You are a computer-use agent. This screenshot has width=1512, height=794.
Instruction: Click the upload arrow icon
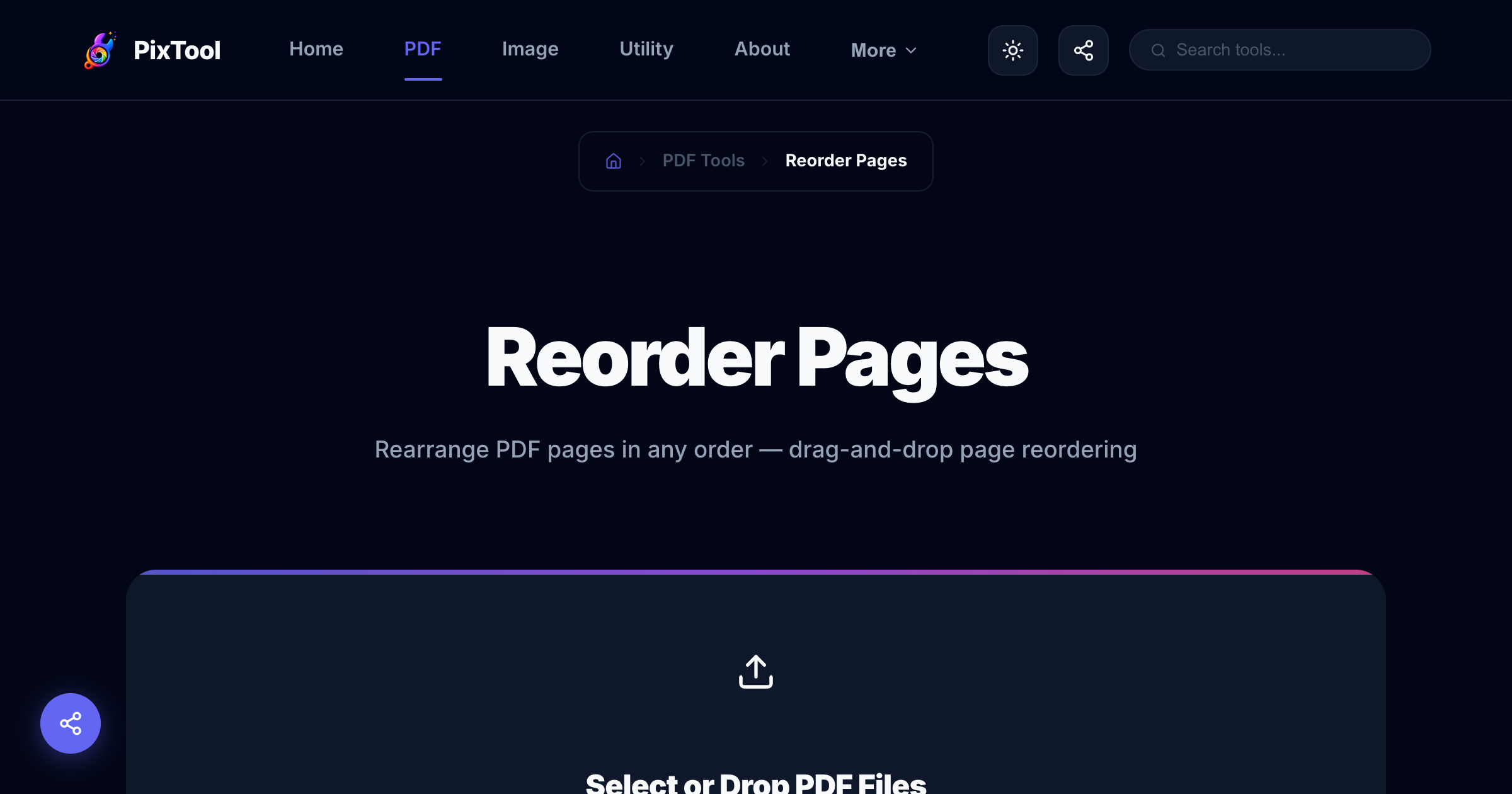[x=755, y=672]
